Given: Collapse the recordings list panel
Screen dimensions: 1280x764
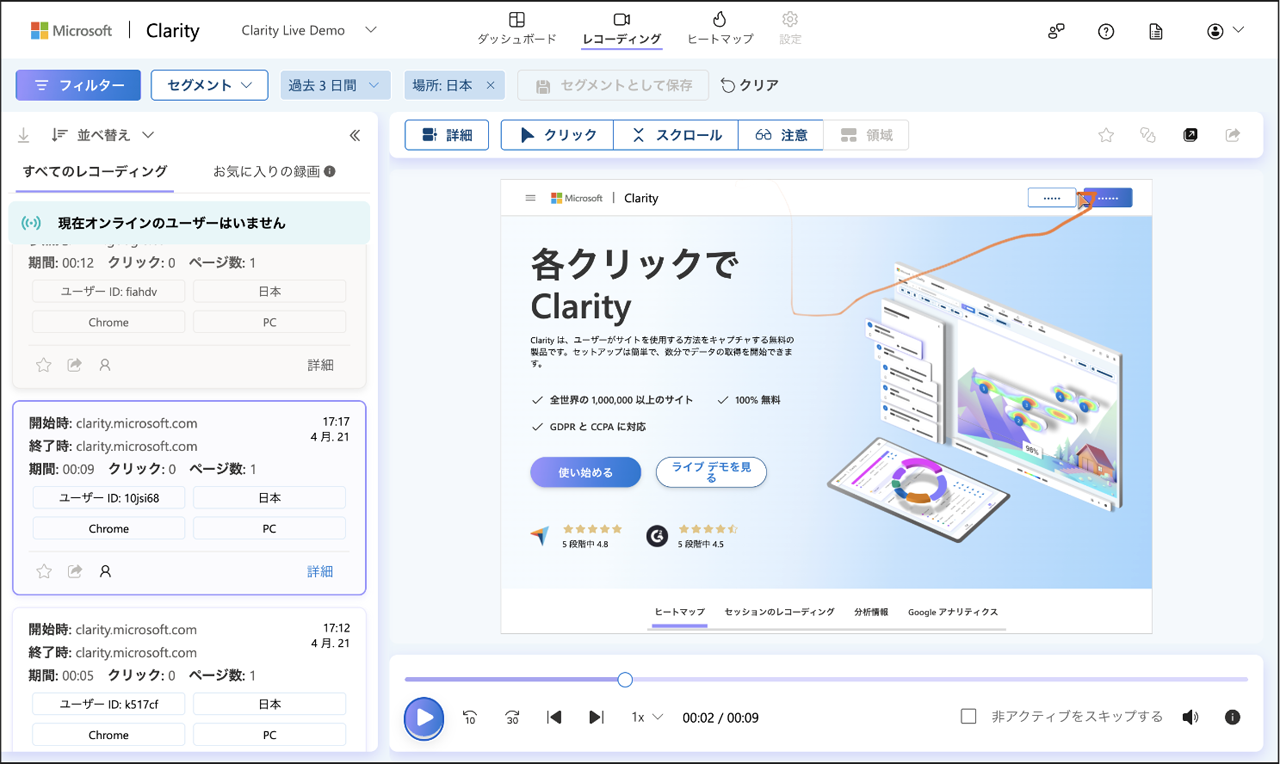Looking at the screenshot, I should tap(354, 135).
